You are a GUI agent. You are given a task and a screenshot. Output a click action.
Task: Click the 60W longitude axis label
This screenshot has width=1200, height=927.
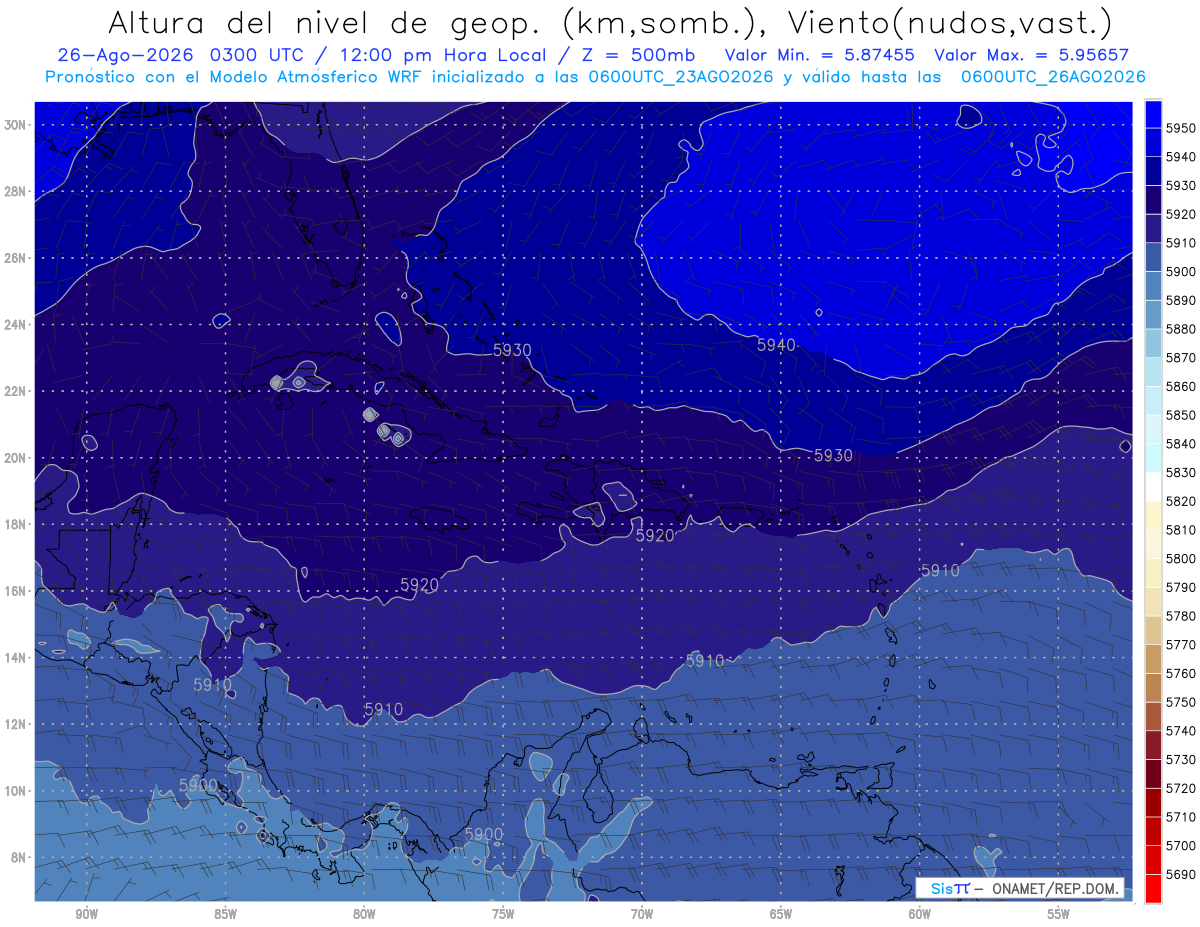920,914
